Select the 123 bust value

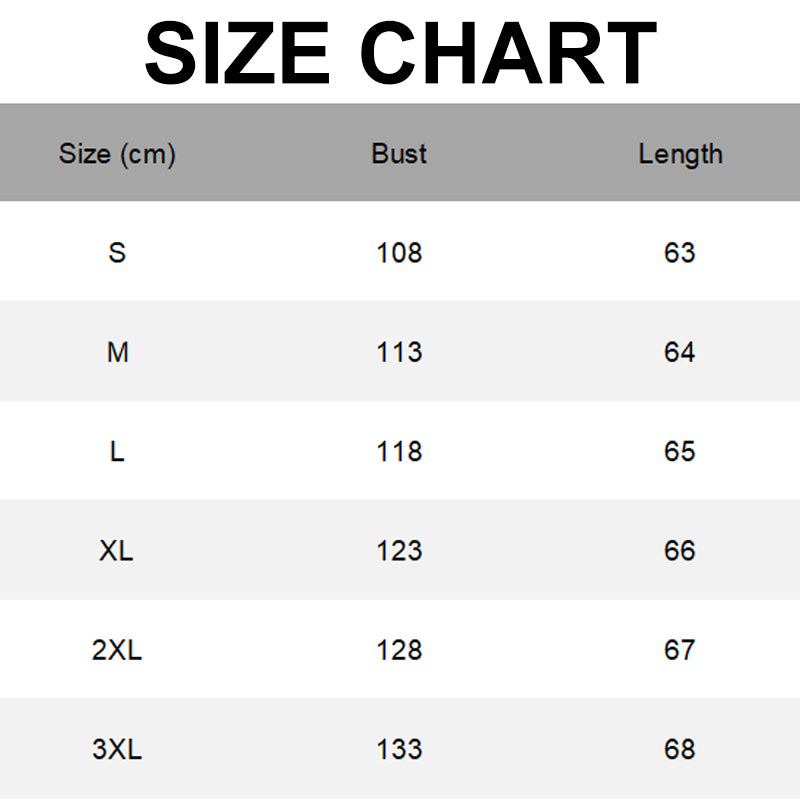pyautogui.click(x=399, y=550)
